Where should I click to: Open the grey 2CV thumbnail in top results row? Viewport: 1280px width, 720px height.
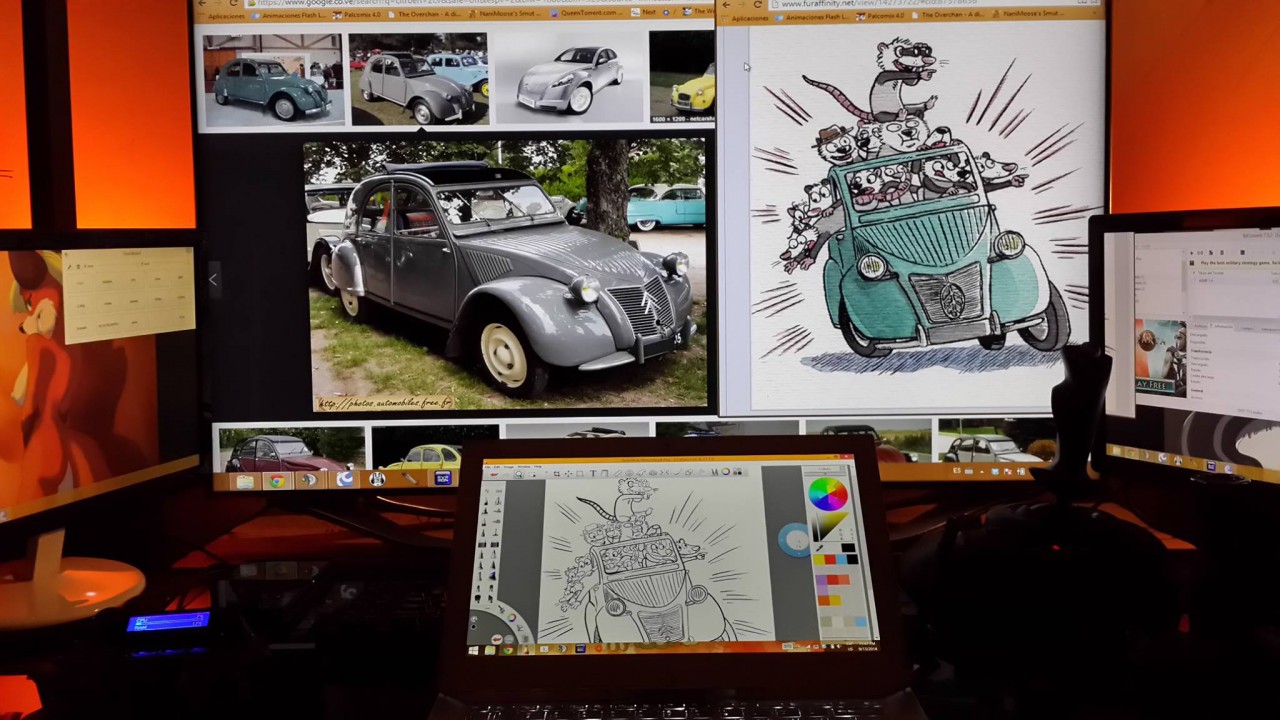[419, 80]
